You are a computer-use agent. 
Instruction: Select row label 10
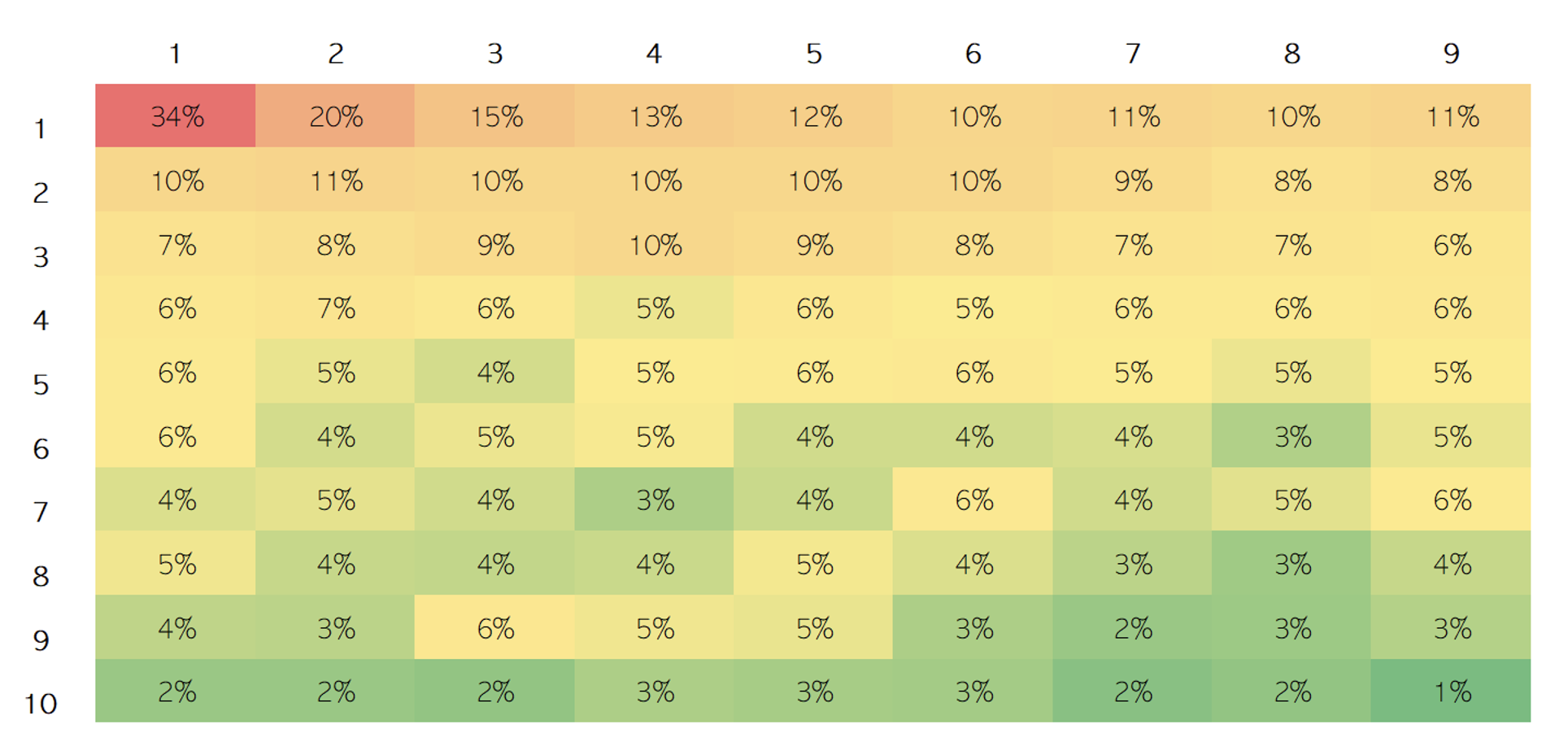coord(41,704)
